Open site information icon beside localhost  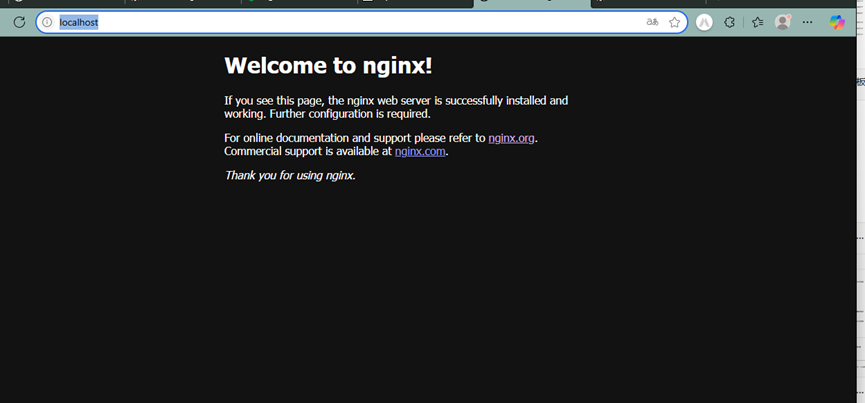point(47,22)
